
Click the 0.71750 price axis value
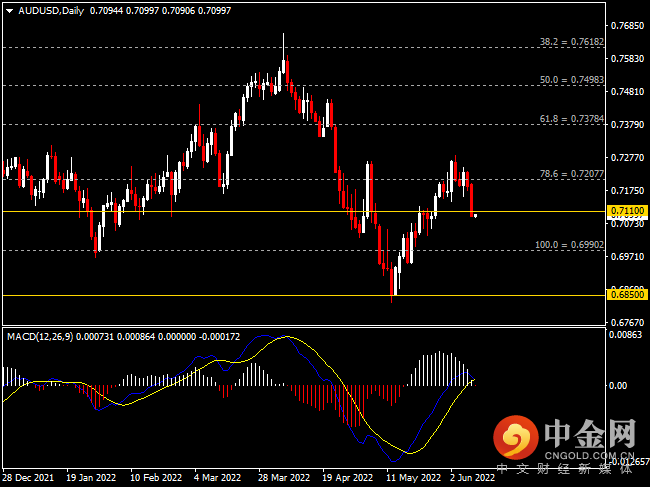tap(628, 191)
